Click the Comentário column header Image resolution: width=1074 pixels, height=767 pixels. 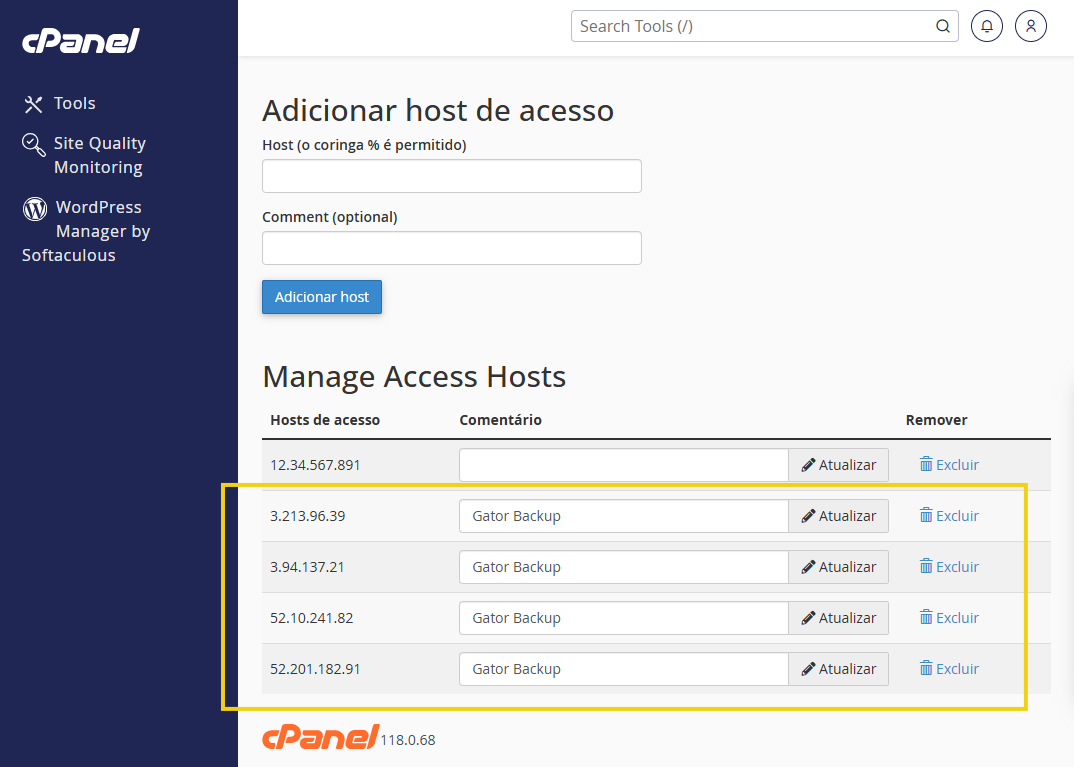click(500, 420)
